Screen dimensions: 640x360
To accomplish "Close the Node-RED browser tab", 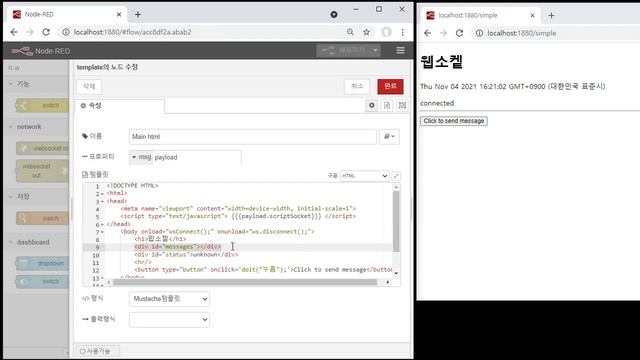I will click(119, 15).
